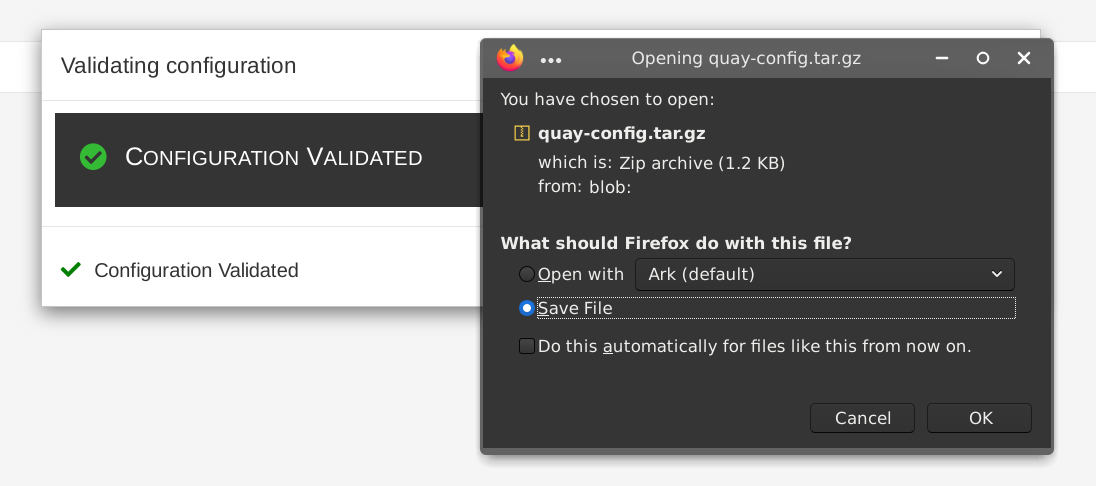This screenshot has height=486, width=1096.
Task: Enable Do this automatically checkbox
Action: click(x=526, y=347)
